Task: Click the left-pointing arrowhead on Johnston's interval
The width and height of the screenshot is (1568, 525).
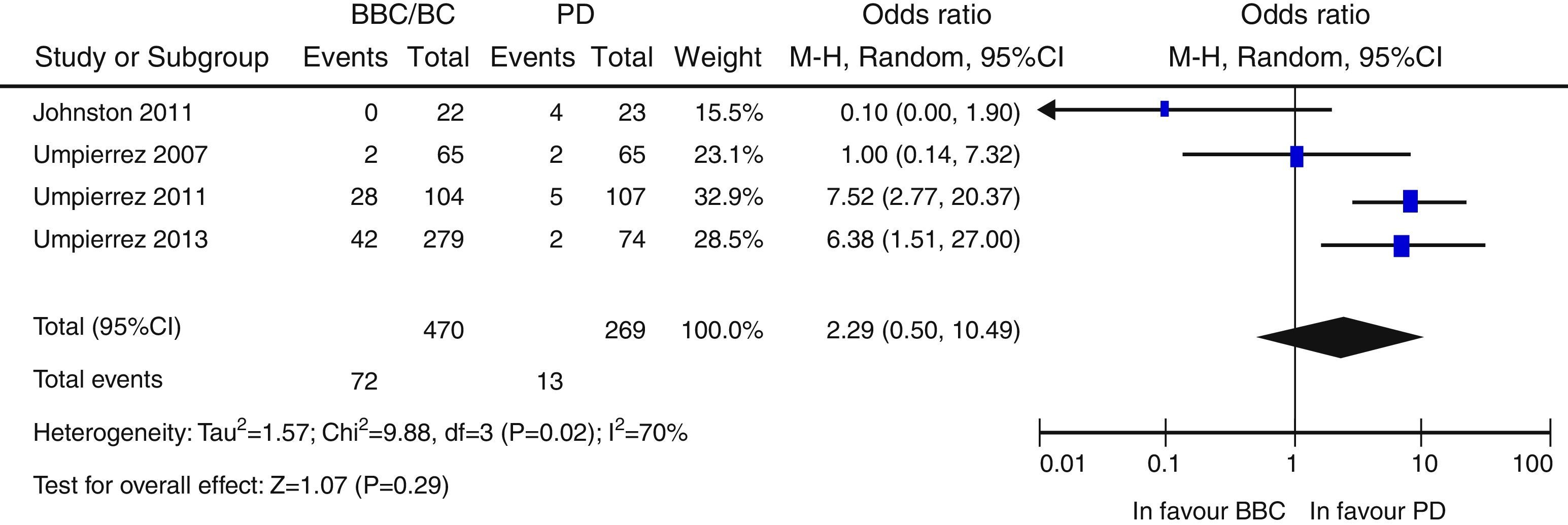Action: (x=1047, y=110)
